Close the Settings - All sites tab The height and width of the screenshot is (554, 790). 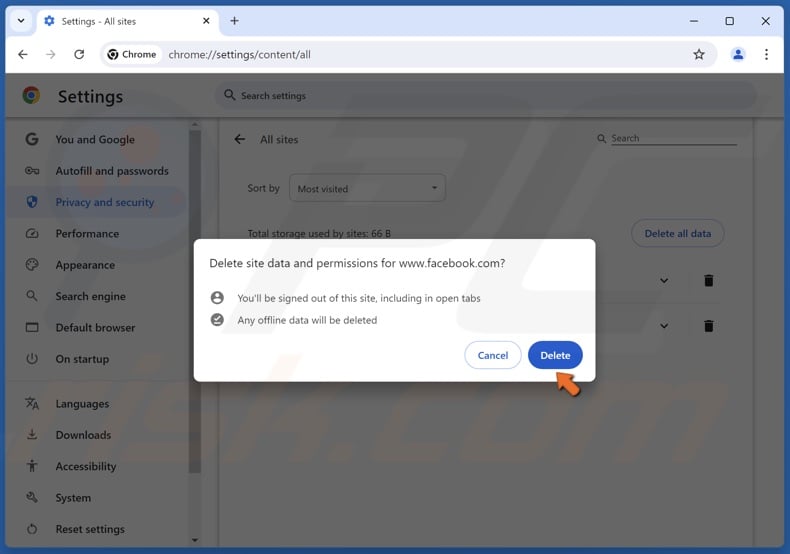click(206, 21)
